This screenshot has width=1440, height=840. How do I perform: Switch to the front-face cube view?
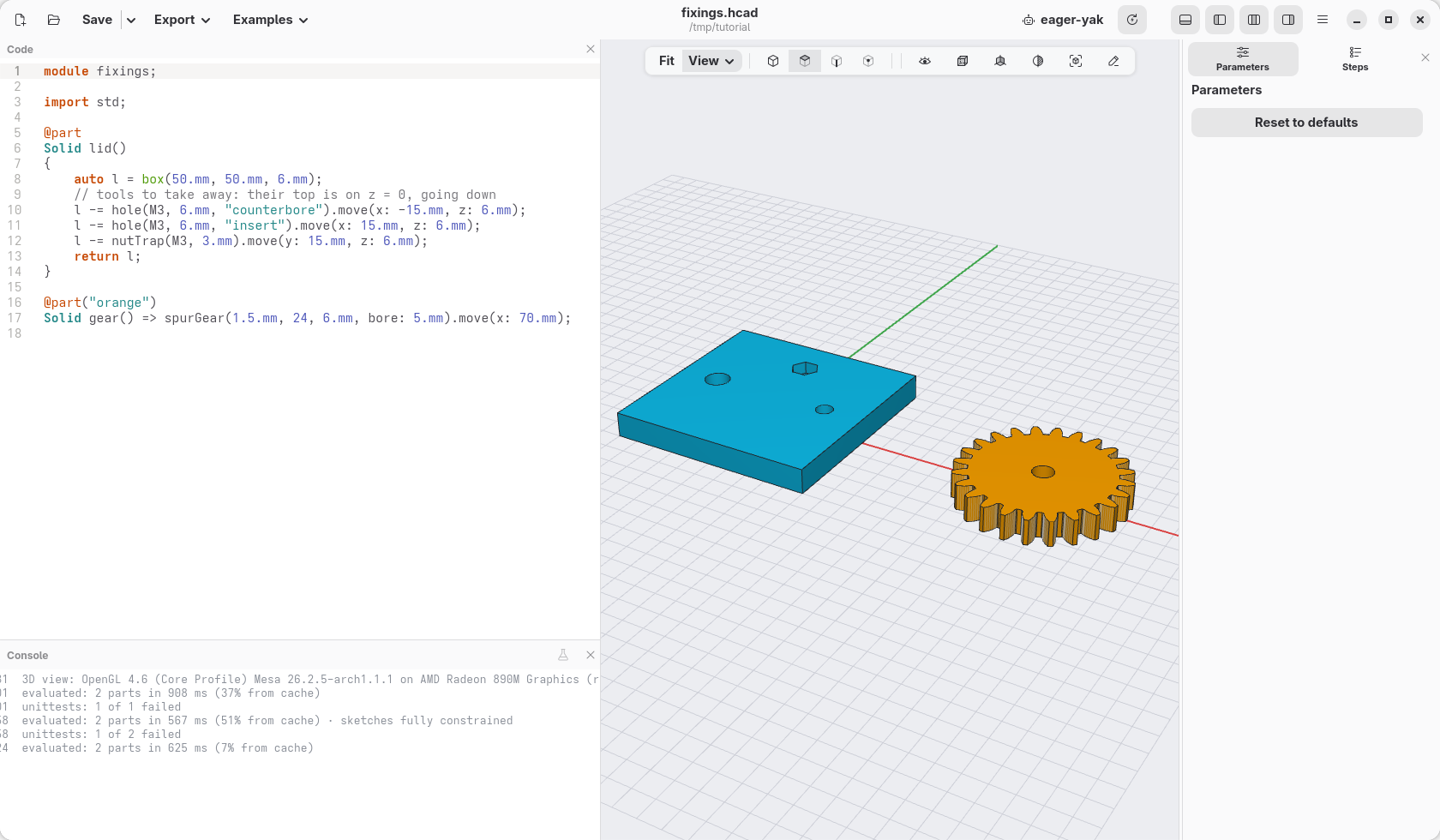(x=837, y=61)
